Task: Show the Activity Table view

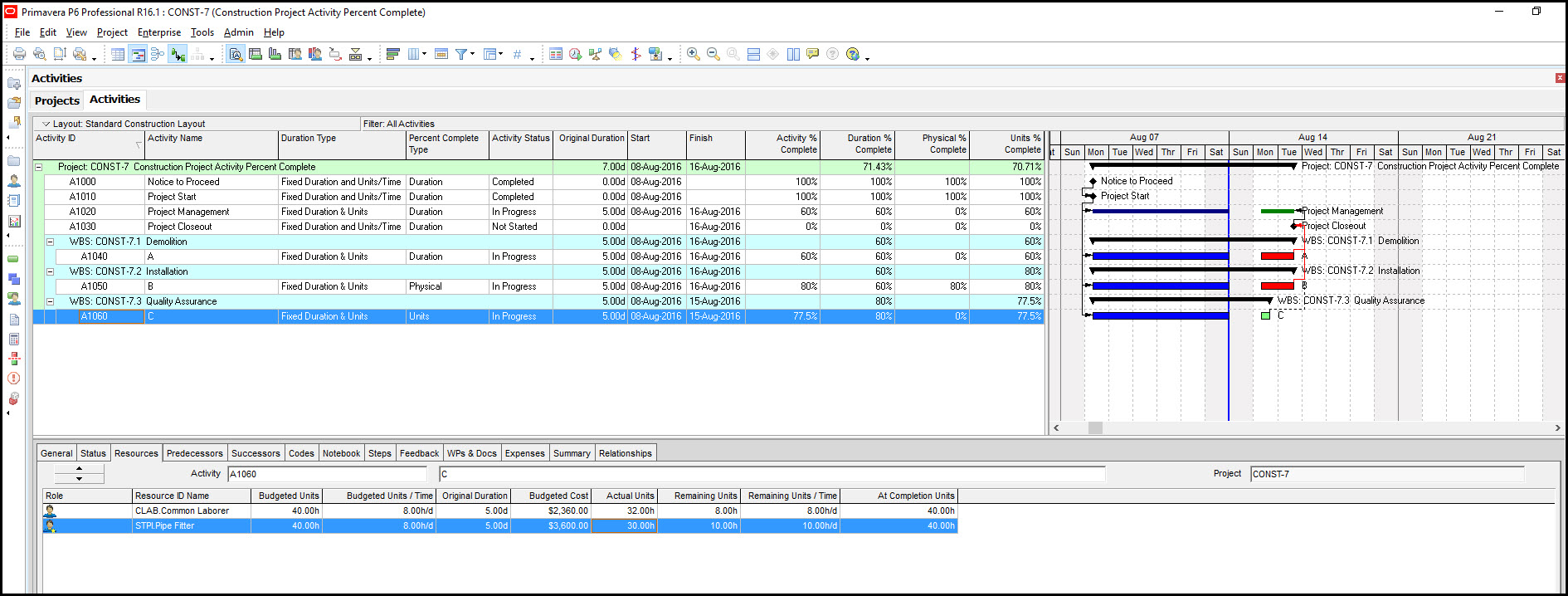Action: point(118,54)
